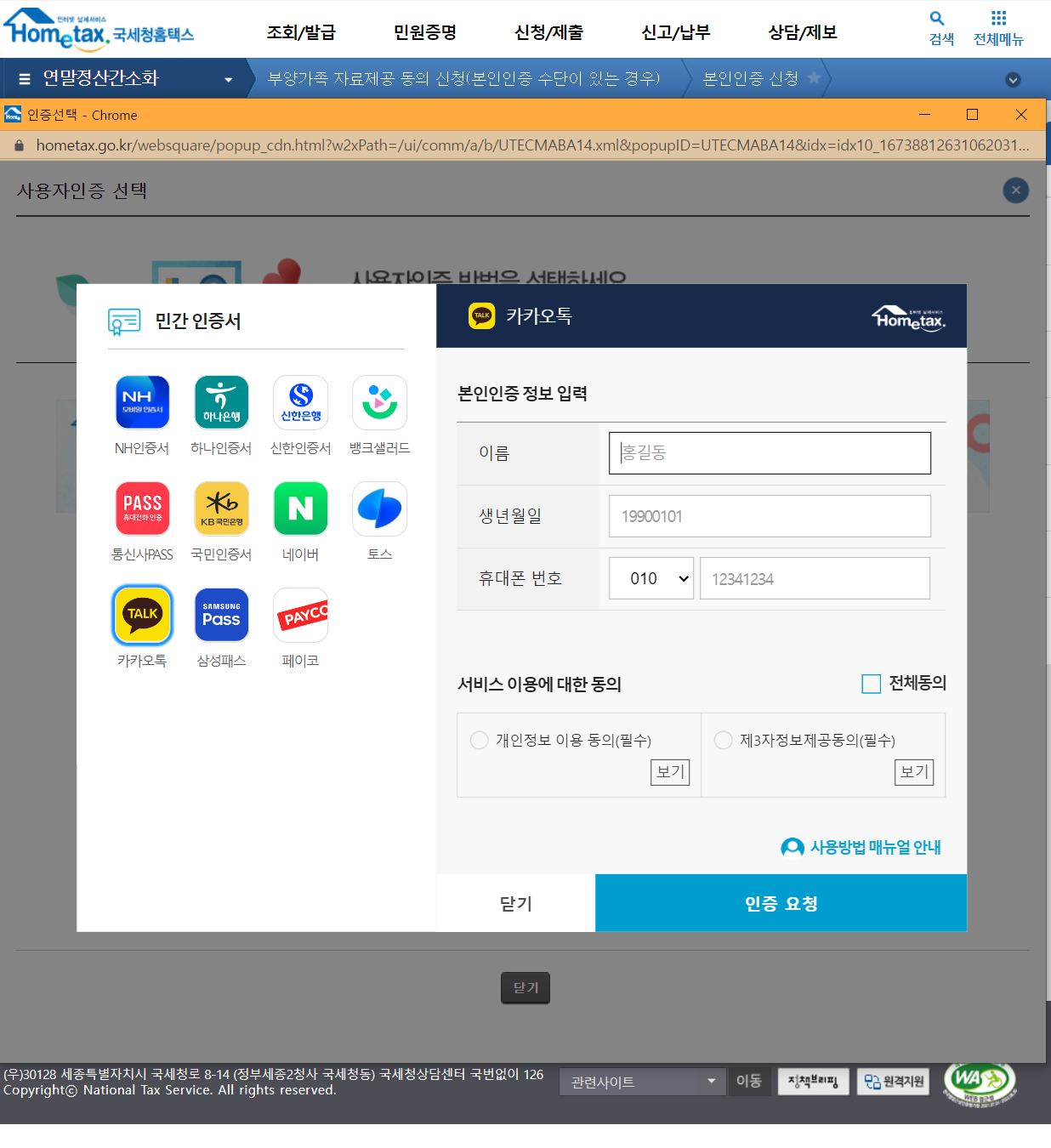Open the 010 phone prefix dropdown
This screenshot has width=1051, height=1148.
651,578
